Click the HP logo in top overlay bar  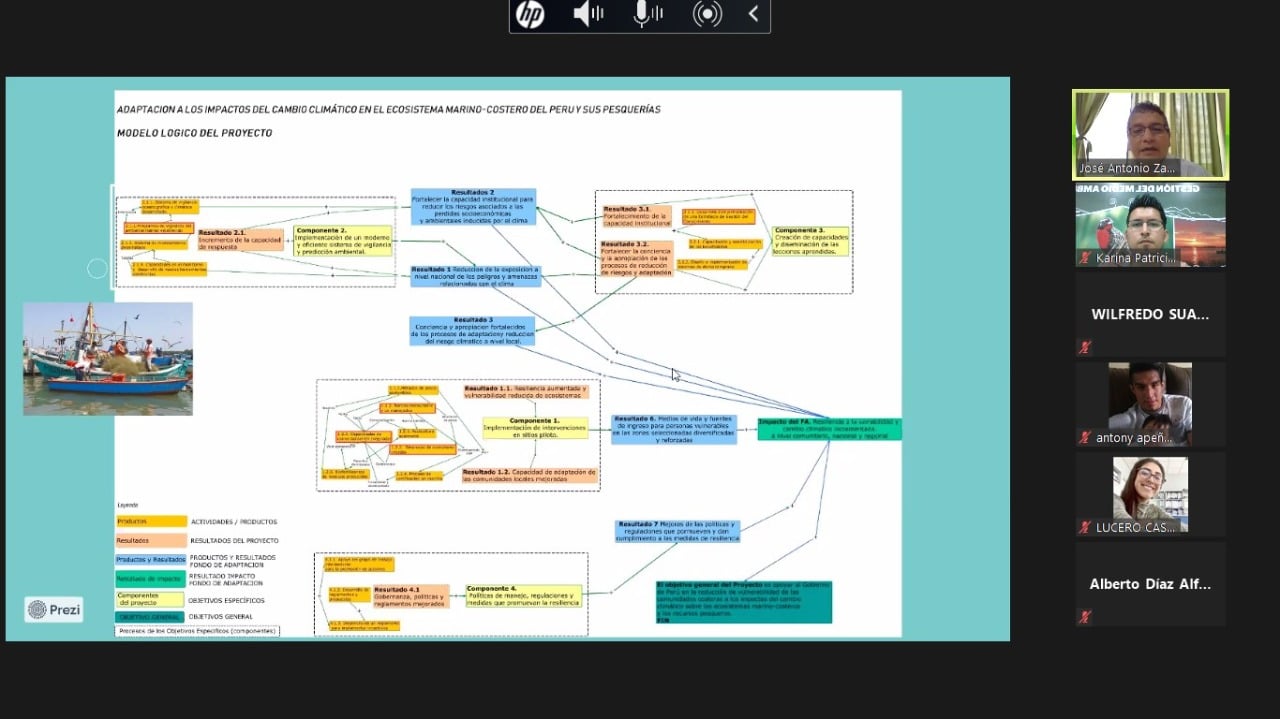tap(530, 15)
